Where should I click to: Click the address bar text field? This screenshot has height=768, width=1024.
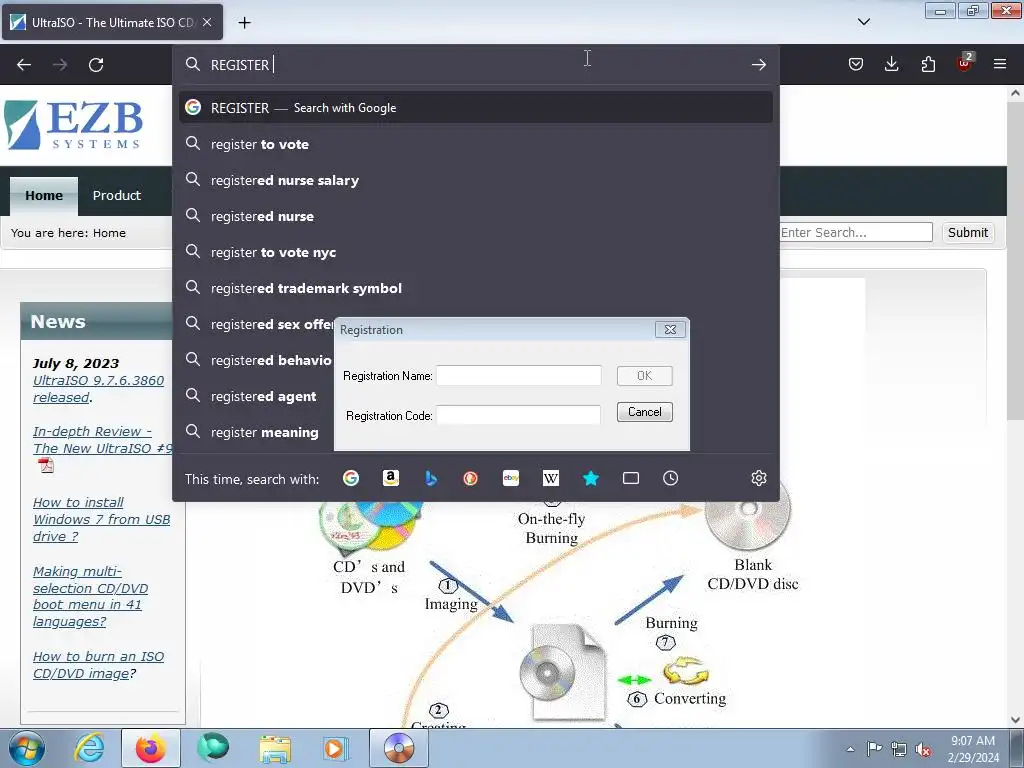coord(475,65)
